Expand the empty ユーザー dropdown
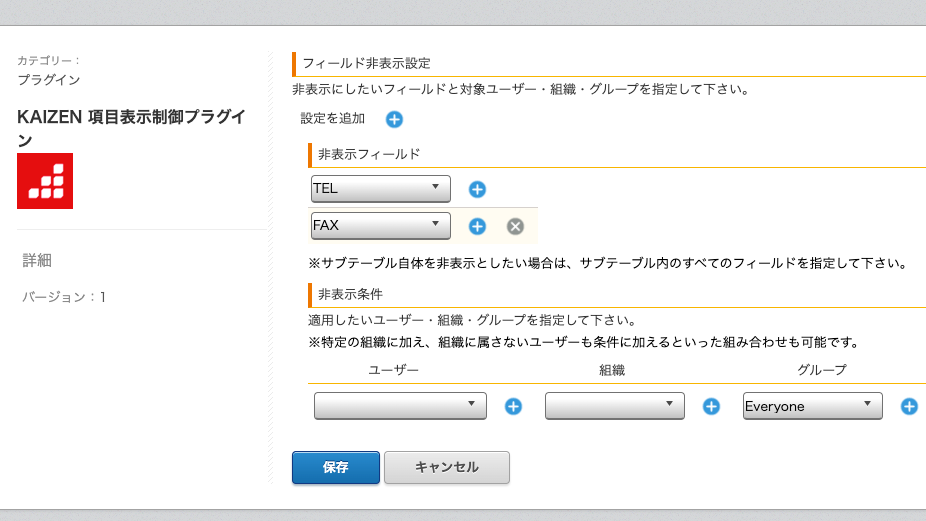Image resolution: width=926 pixels, height=521 pixels. 400,406
